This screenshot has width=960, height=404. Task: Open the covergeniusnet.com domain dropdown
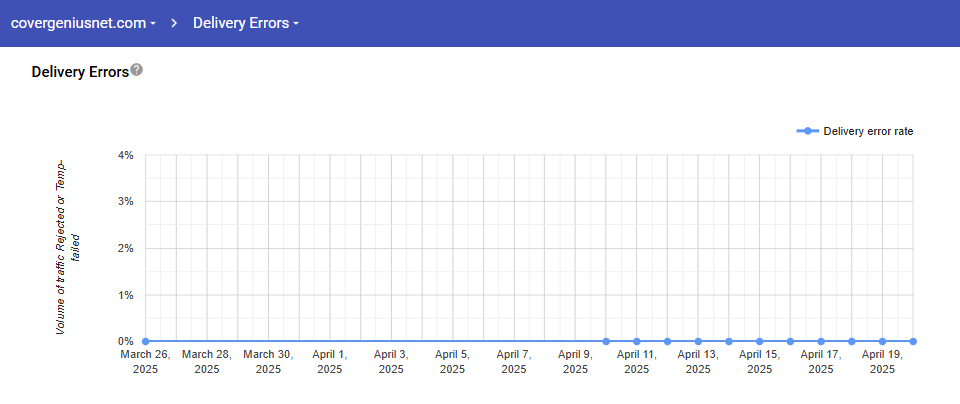pos(83,22)
